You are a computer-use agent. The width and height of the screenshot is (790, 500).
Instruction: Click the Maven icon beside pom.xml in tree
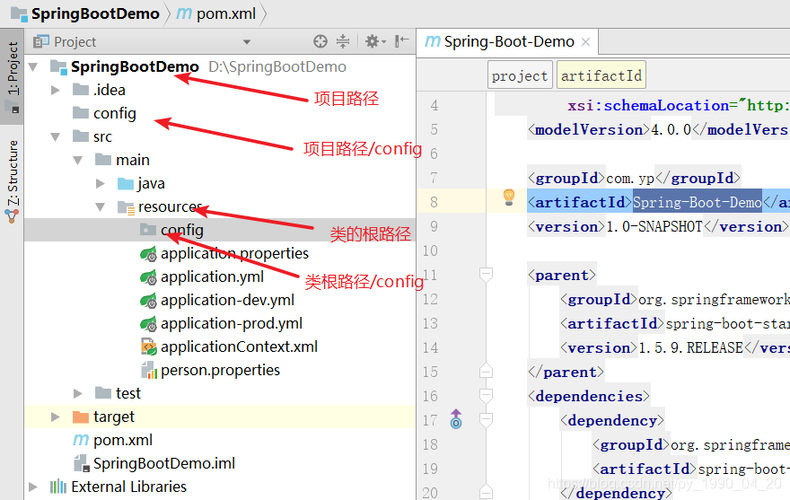(x=81, y=440)
